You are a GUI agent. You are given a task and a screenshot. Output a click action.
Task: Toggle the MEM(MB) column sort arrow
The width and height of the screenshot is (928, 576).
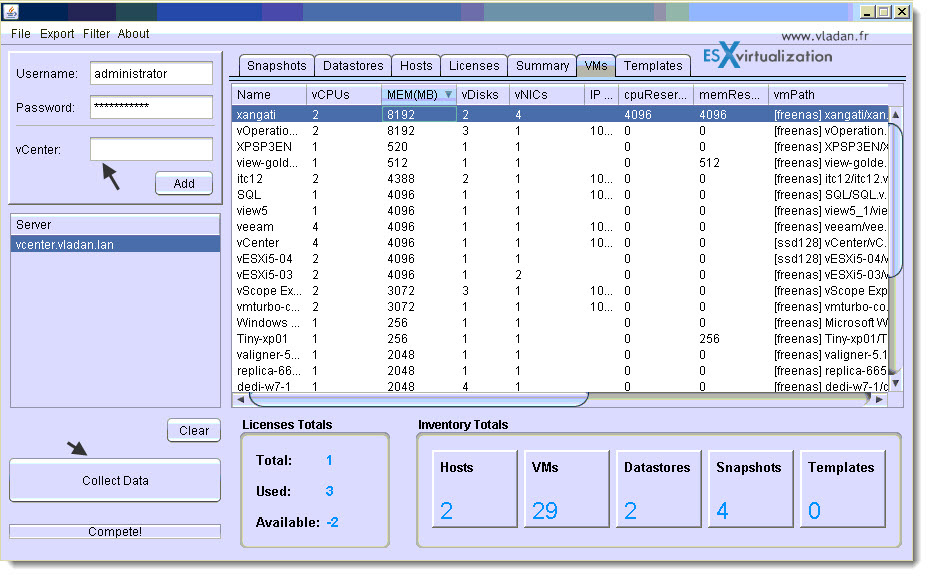pyautogui.click(x=449, y=95)
